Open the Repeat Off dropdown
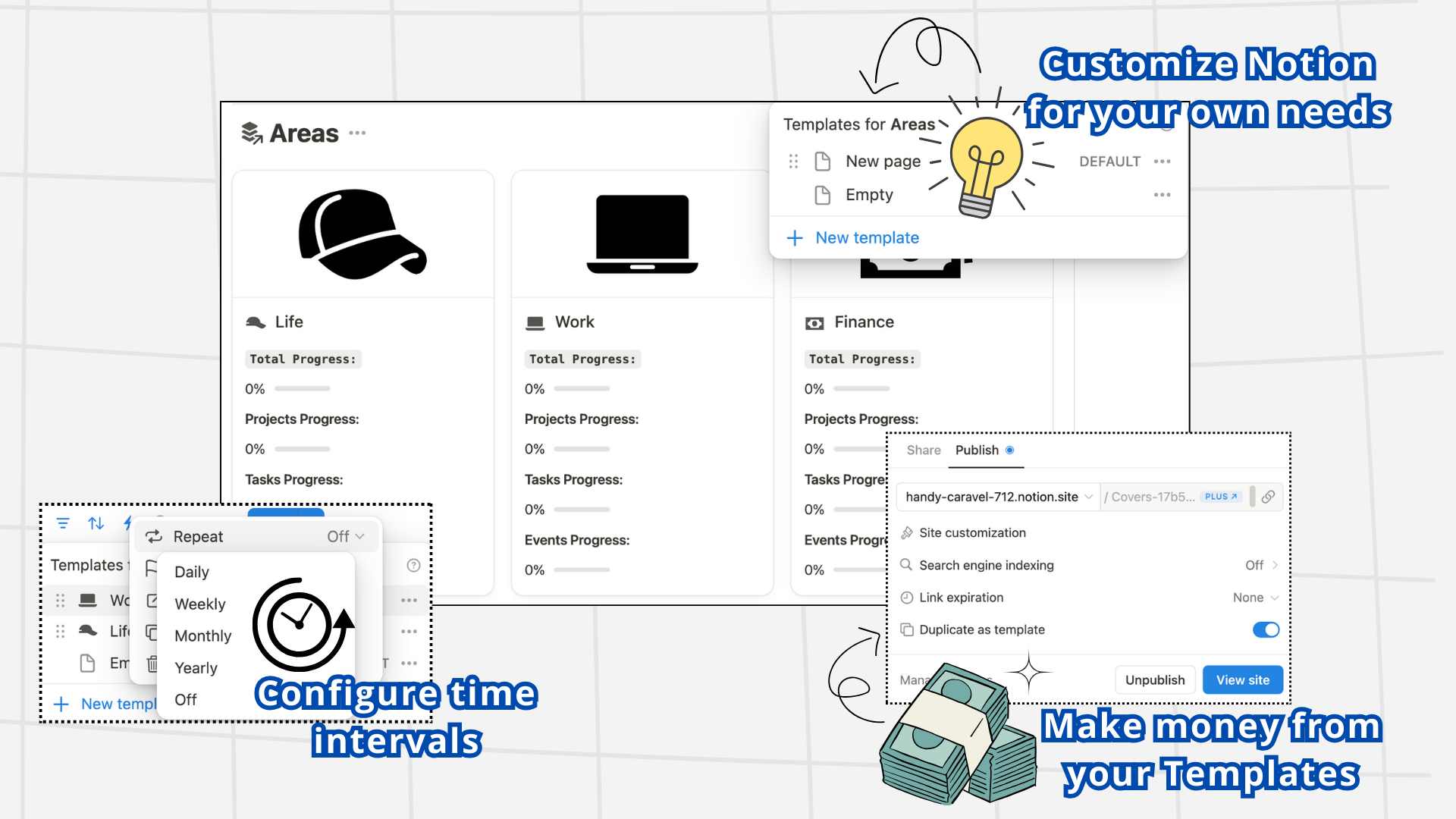Viewport: 1456px width, 819px height. (x=346, y=536)
